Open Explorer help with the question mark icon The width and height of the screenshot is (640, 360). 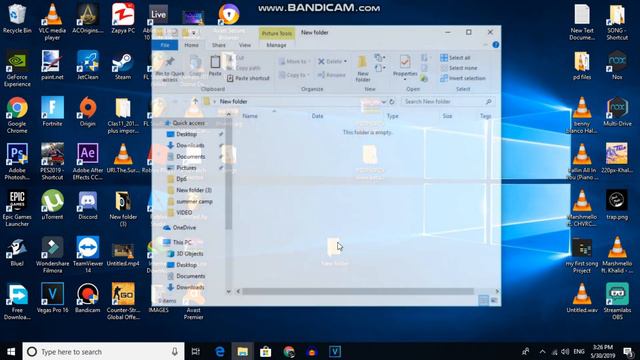[496, 44]
